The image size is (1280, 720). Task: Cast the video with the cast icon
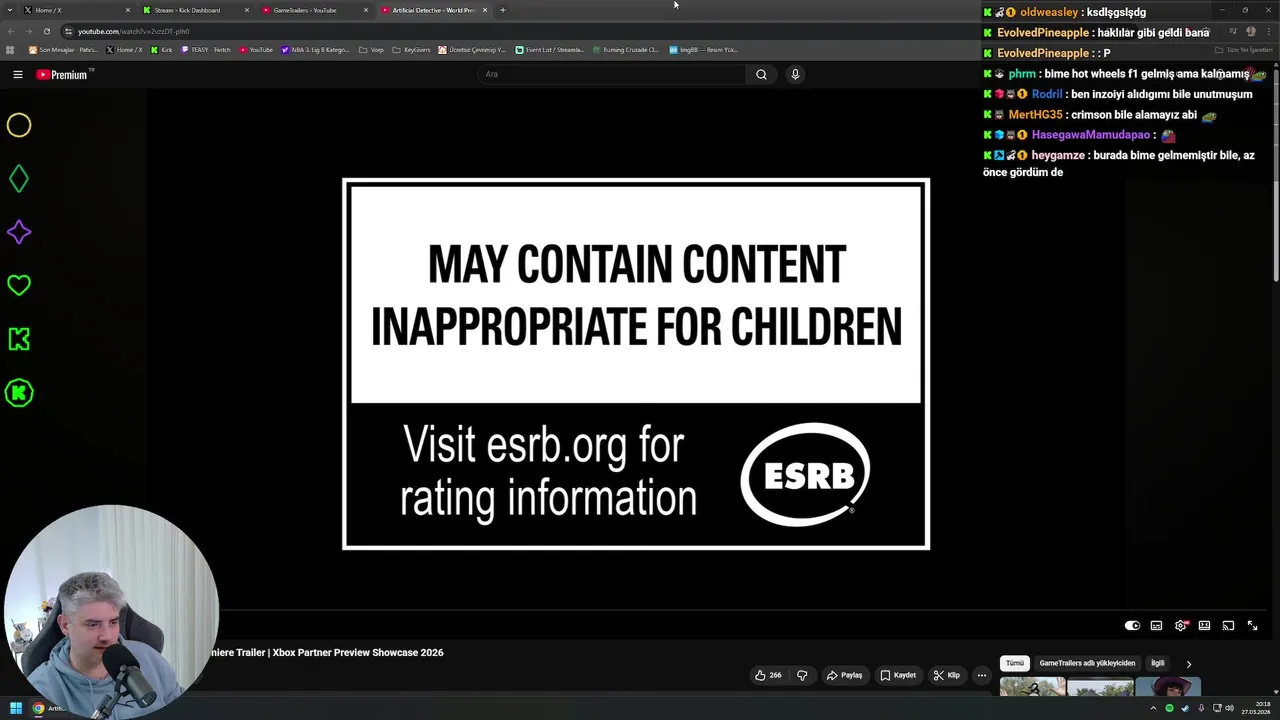[1228, 626]
